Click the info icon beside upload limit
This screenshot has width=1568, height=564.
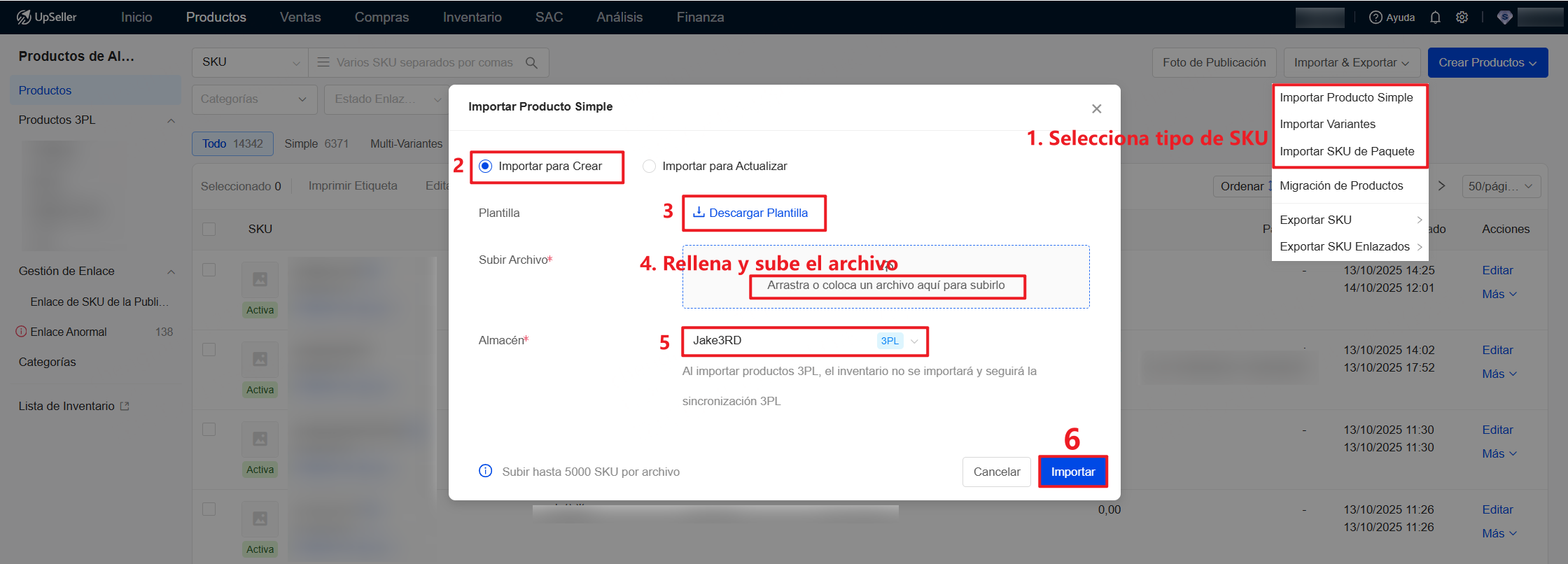[x=485, y=471]
